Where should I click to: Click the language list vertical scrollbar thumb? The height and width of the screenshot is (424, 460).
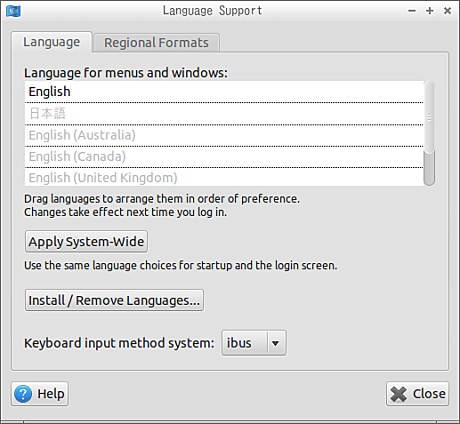429,167
